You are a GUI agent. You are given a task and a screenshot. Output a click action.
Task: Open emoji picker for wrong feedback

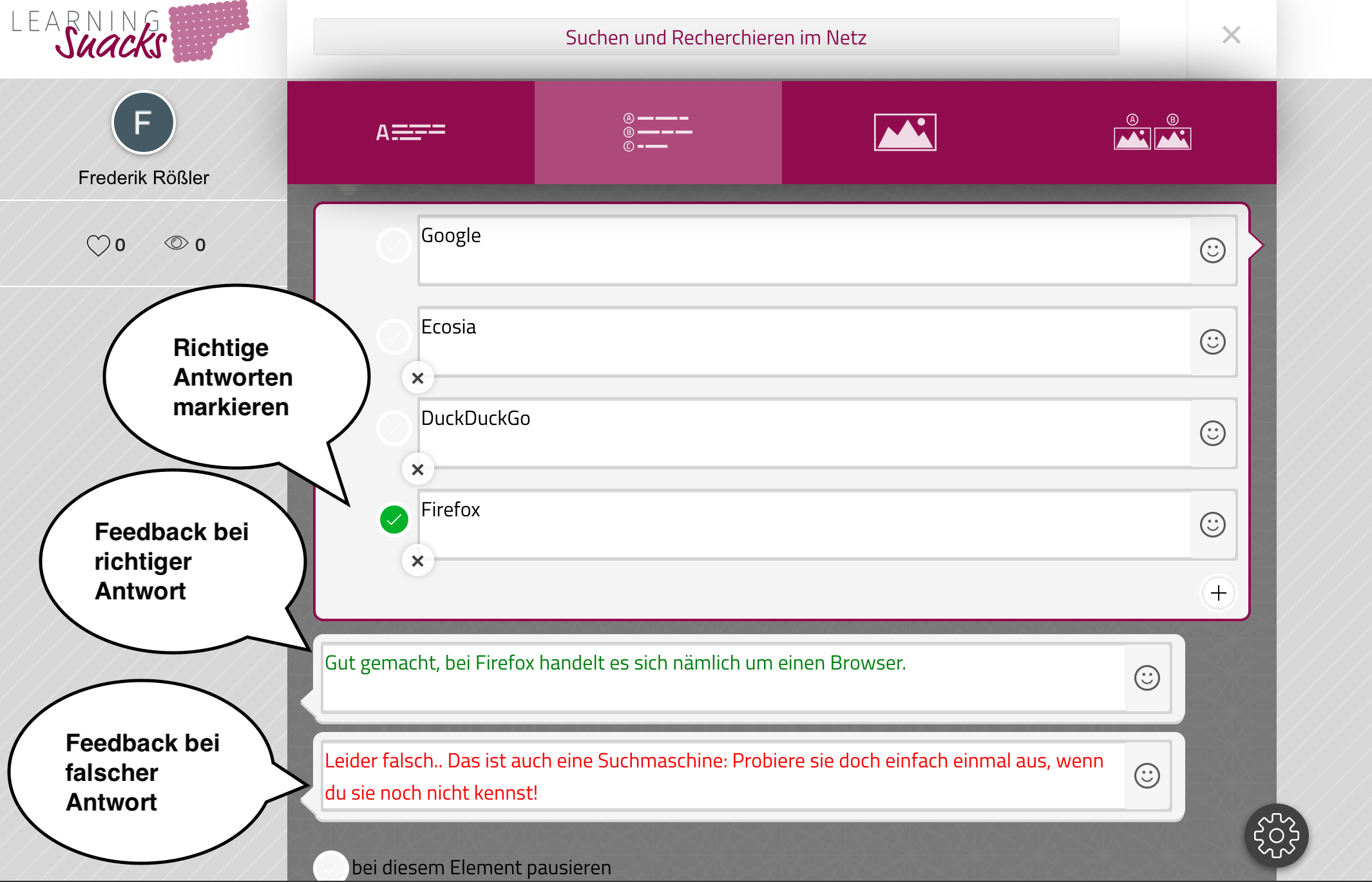(1147, 775)
